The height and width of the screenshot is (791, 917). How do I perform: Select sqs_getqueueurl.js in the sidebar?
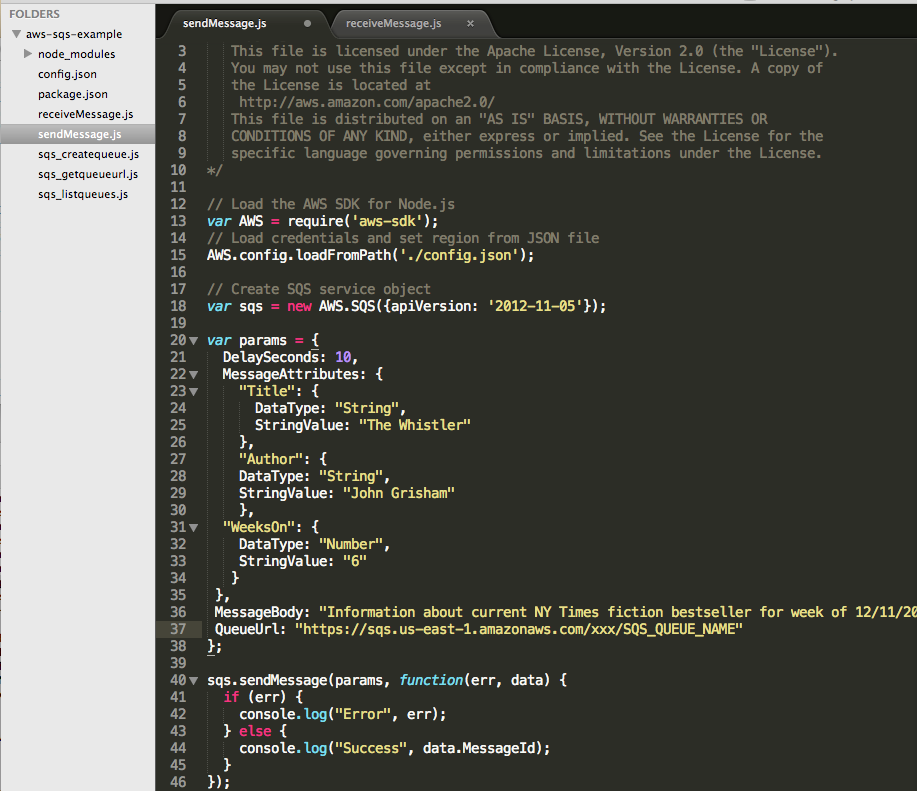coord(88,174)
